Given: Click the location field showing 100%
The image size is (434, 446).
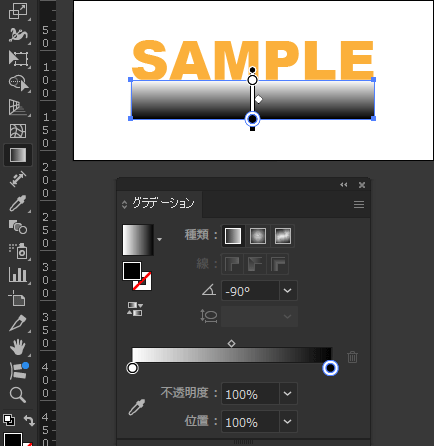Looking at the screenshot, I should (x=250, y=422).
